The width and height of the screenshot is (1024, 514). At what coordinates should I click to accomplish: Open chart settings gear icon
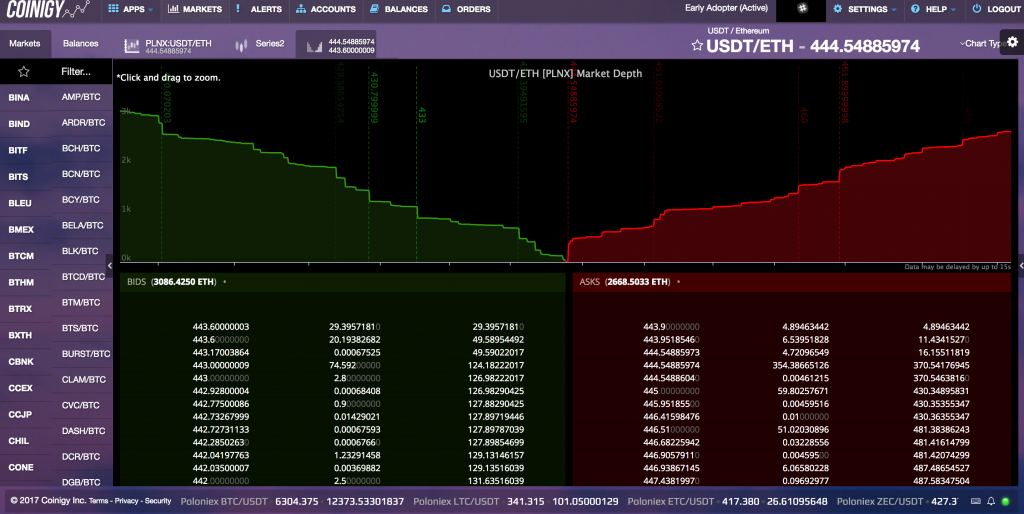[1012, 42]
